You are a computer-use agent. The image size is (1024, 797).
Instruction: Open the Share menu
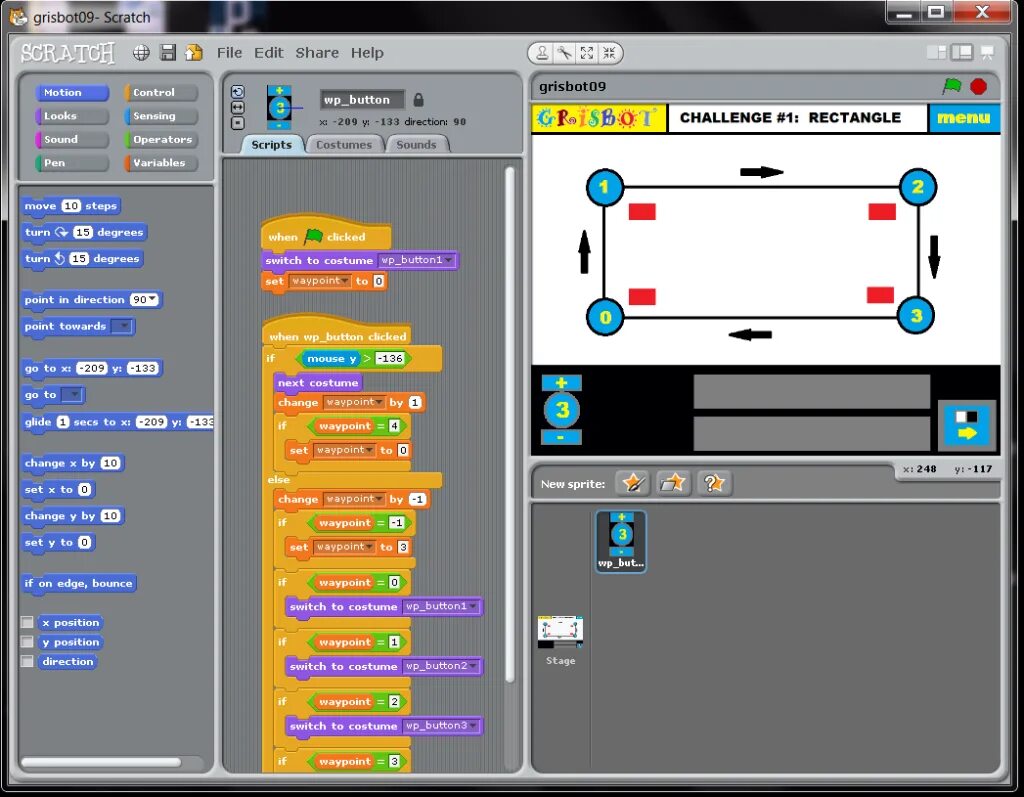[317, 53]
